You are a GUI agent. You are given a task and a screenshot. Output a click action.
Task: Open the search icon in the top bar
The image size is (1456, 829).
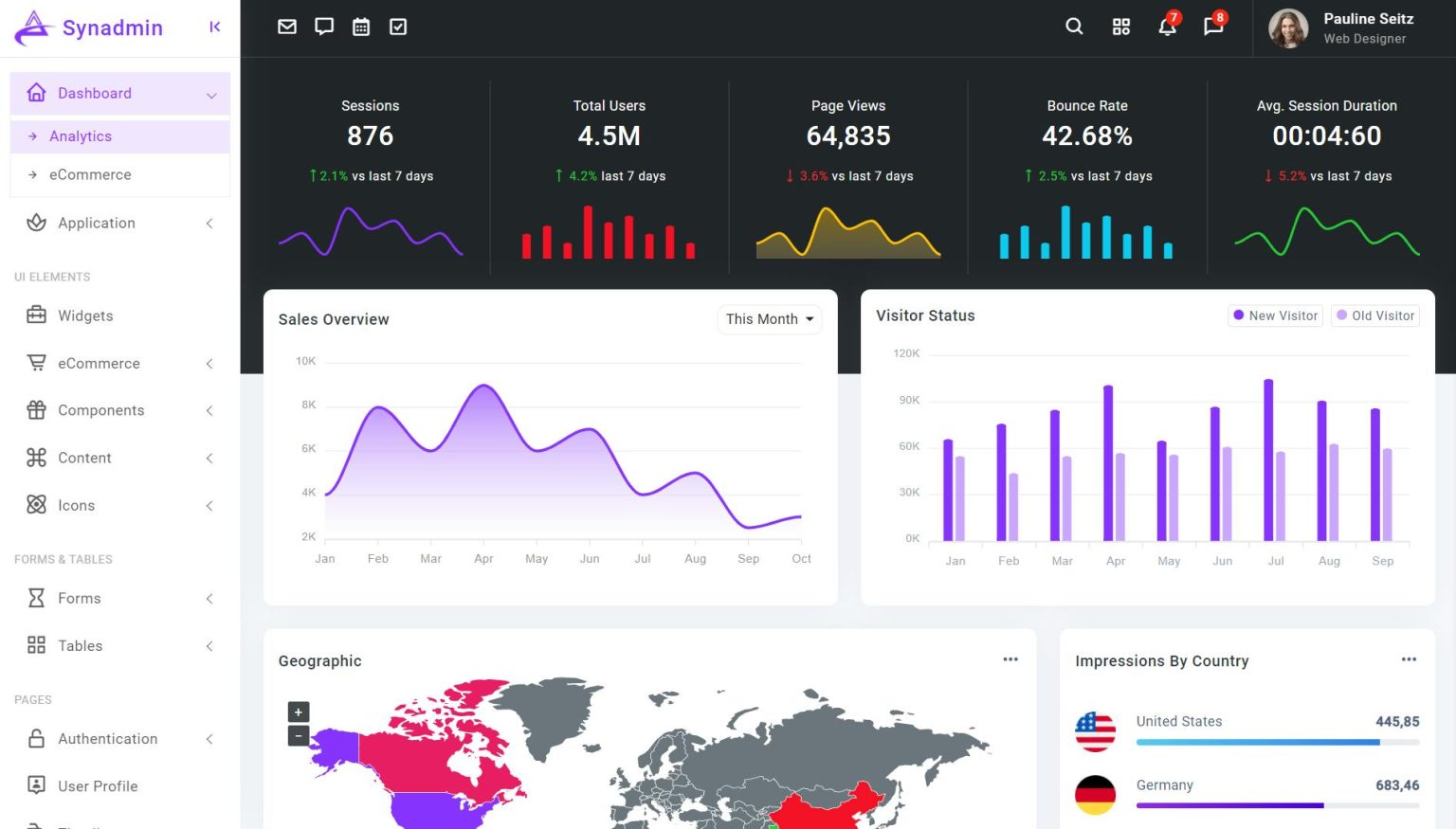[x=1074, y=27]
